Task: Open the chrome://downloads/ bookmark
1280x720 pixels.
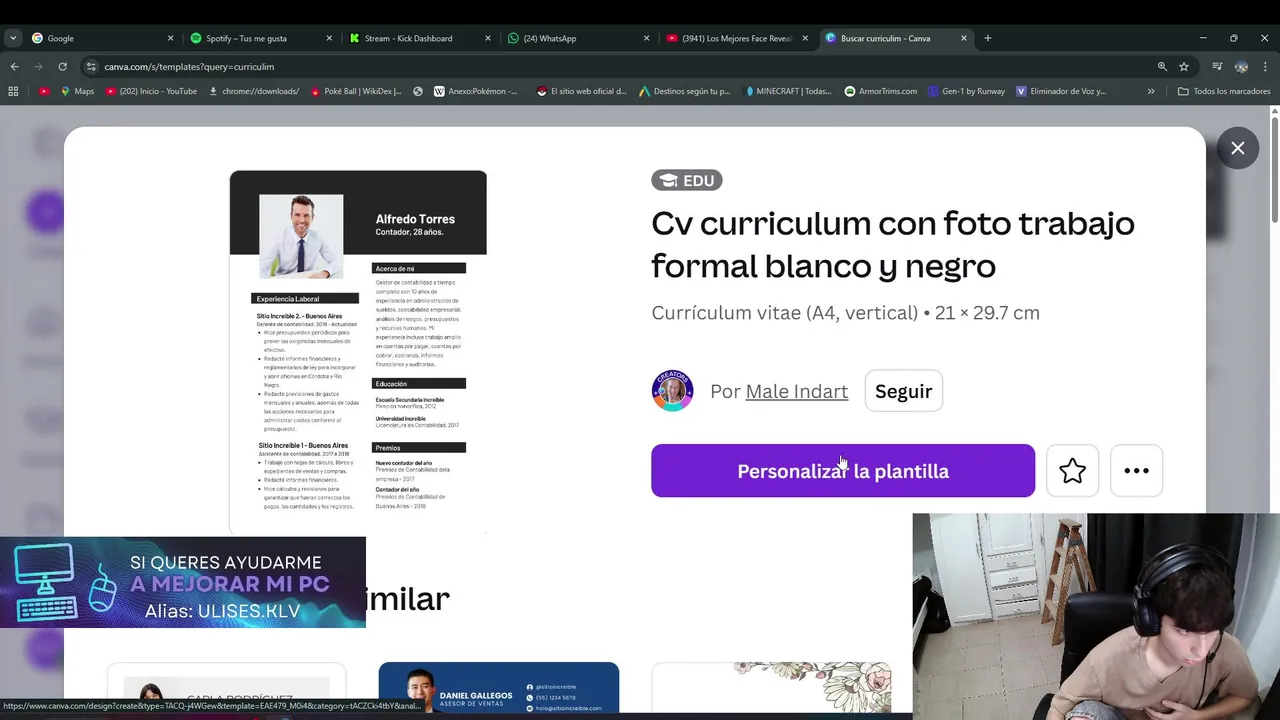Action: point(254,91)
